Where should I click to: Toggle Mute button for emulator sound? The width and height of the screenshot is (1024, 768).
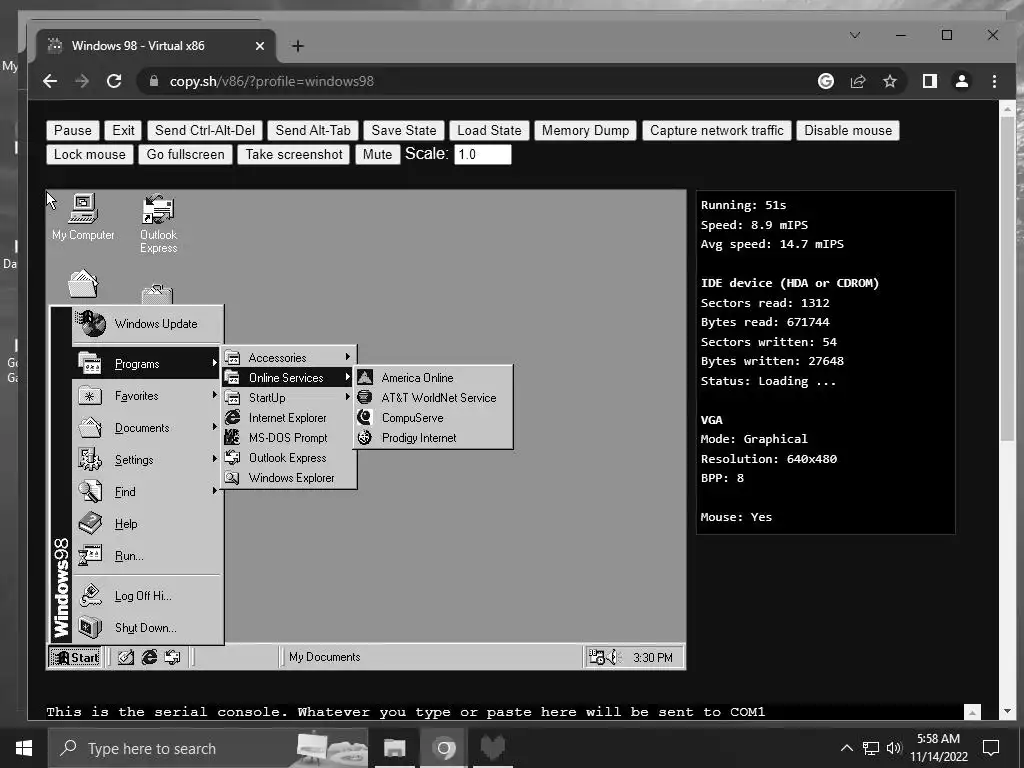pos(377,154)
